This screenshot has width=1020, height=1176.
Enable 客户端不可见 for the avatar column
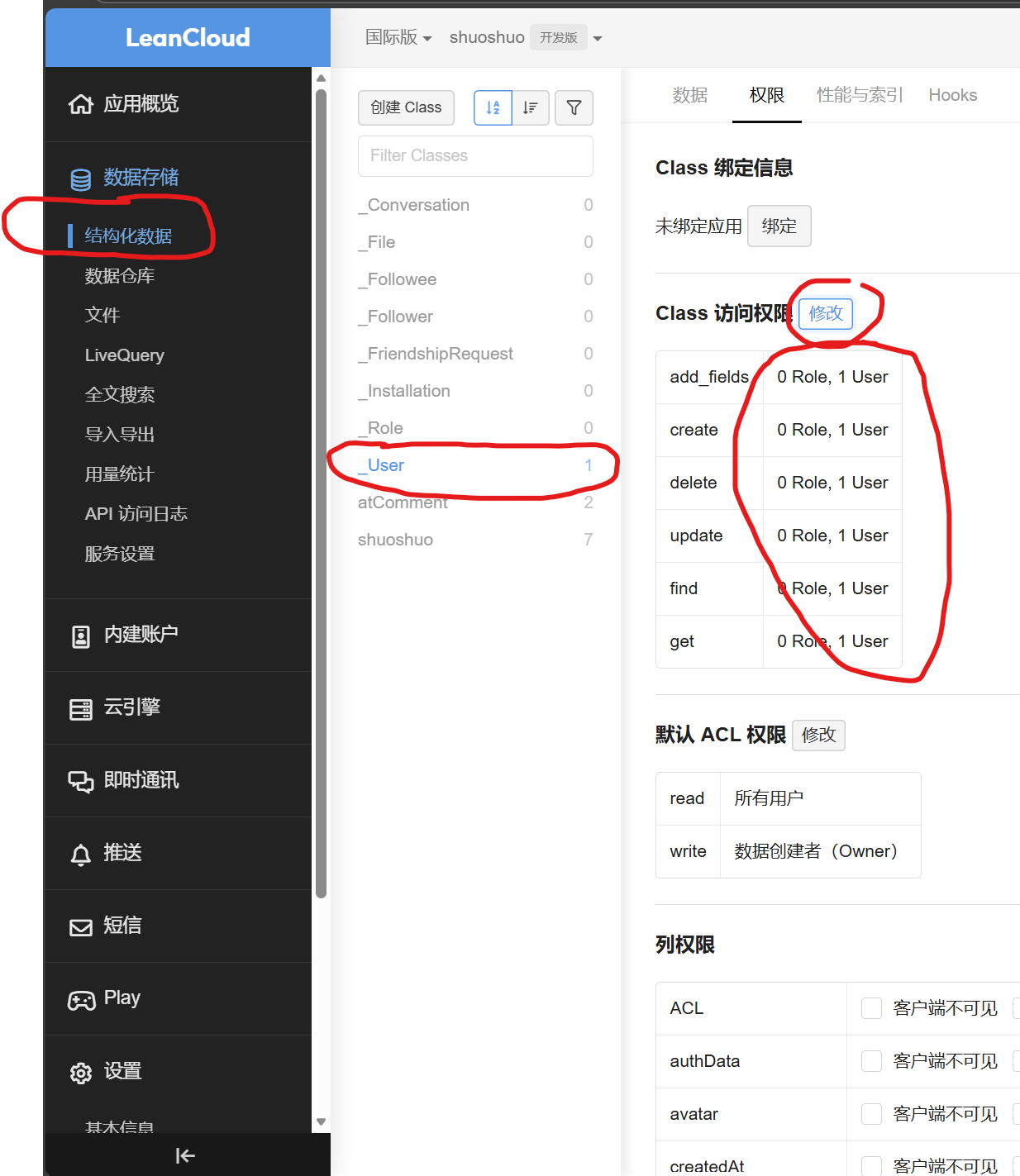pos(871,1114)
